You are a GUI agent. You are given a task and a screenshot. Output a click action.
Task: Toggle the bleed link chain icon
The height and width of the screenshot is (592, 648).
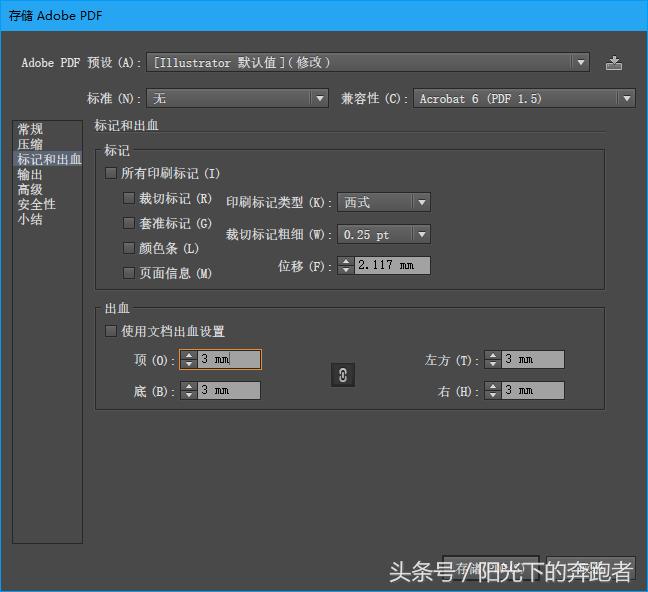coord(343,375)
